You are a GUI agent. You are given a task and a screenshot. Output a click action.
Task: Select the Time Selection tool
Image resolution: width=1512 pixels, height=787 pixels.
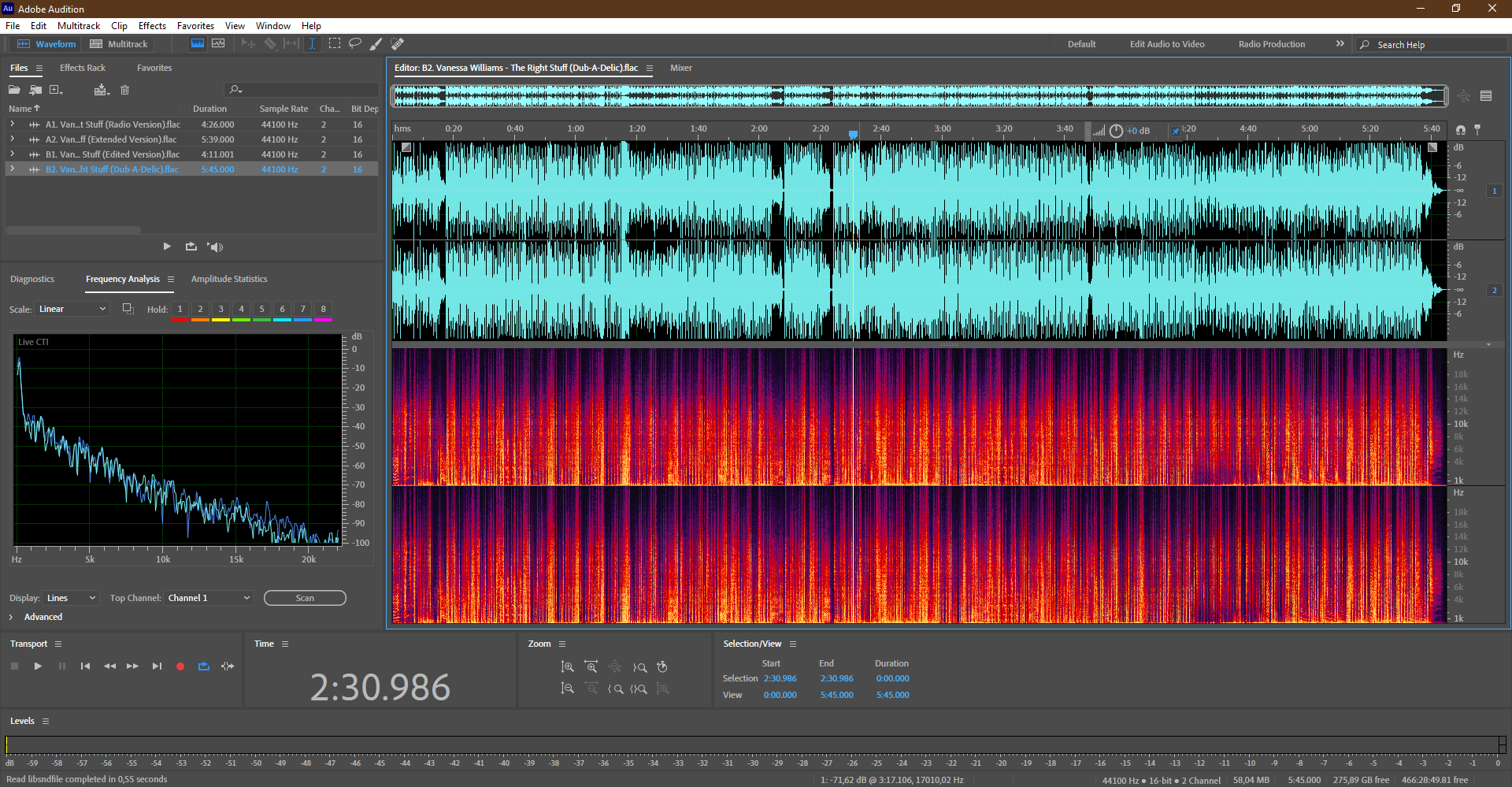[312, 43]
